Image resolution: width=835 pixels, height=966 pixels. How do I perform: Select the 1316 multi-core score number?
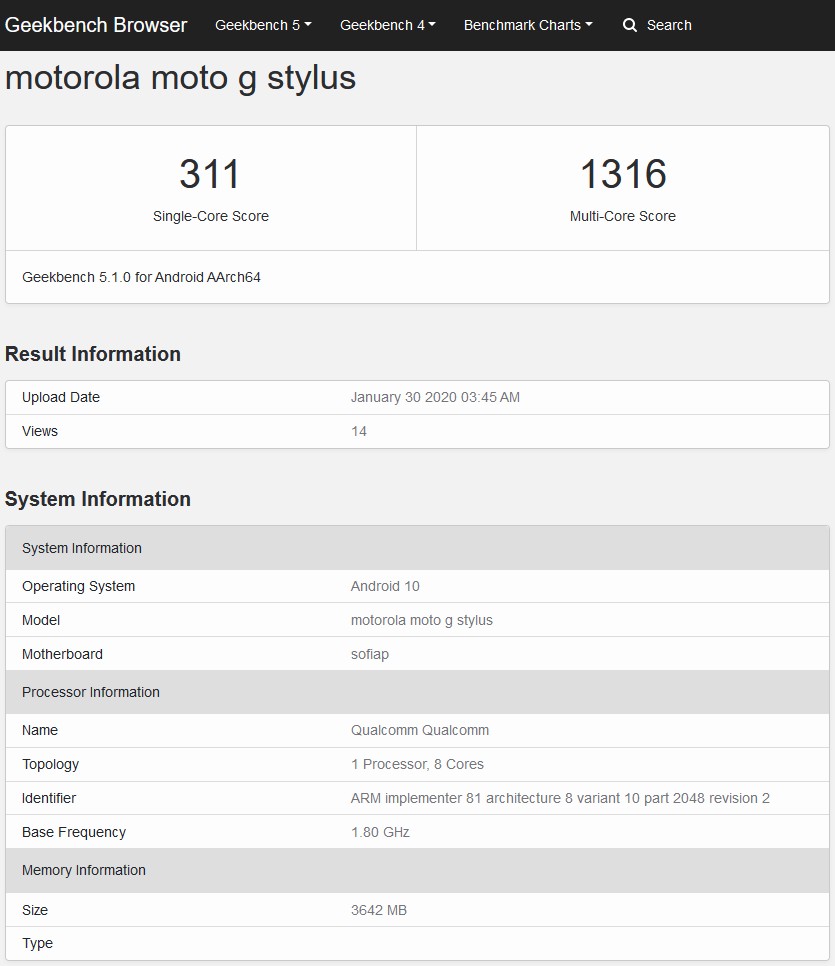tap(622, 174)
